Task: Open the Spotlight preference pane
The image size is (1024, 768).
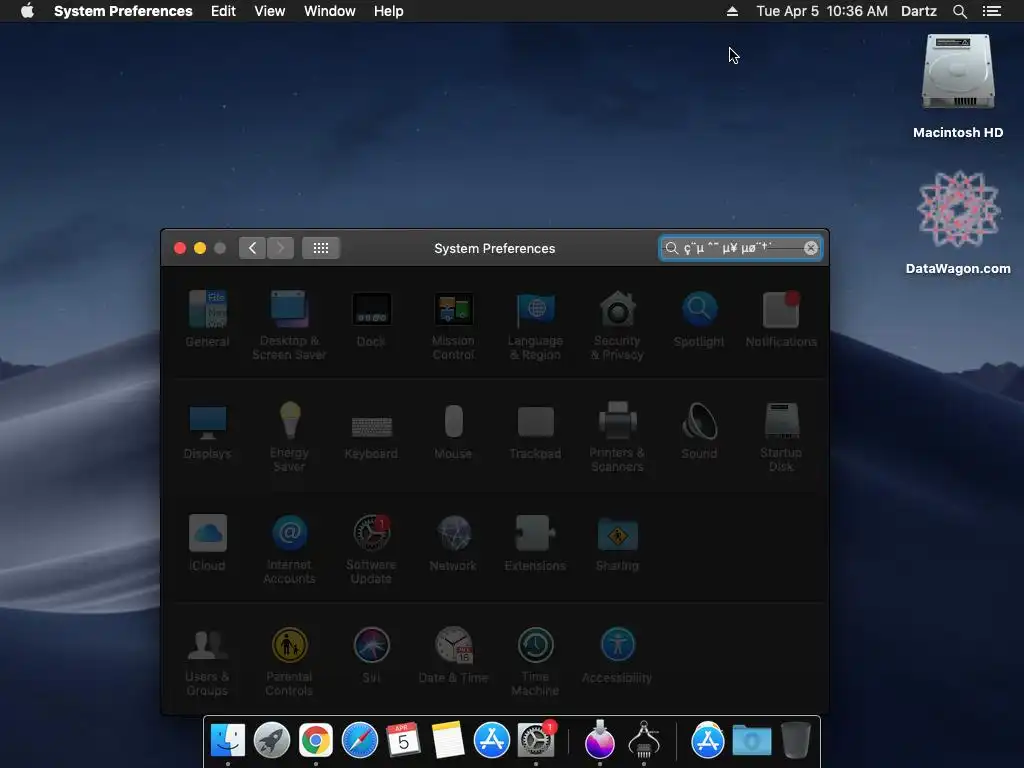Action: [699, 318]
